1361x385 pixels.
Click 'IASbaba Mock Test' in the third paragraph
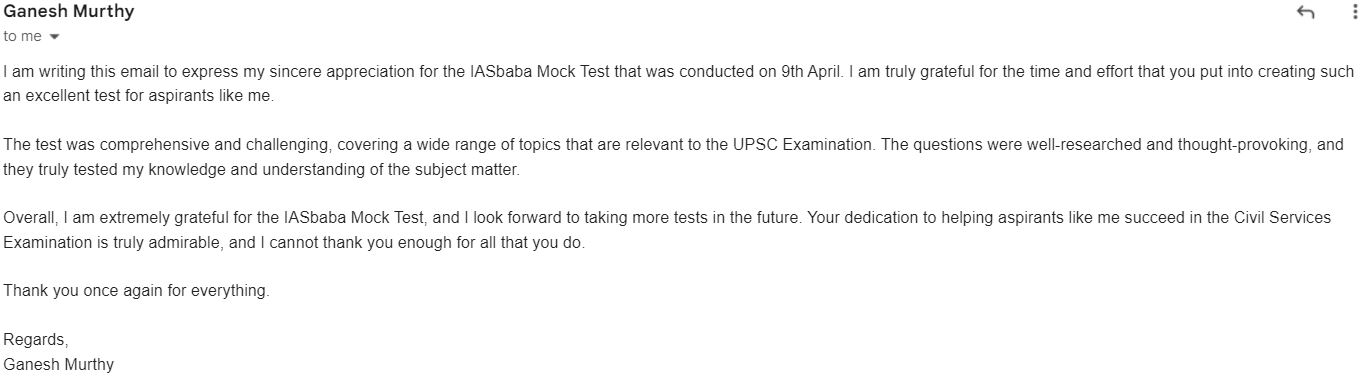(349, 218)
